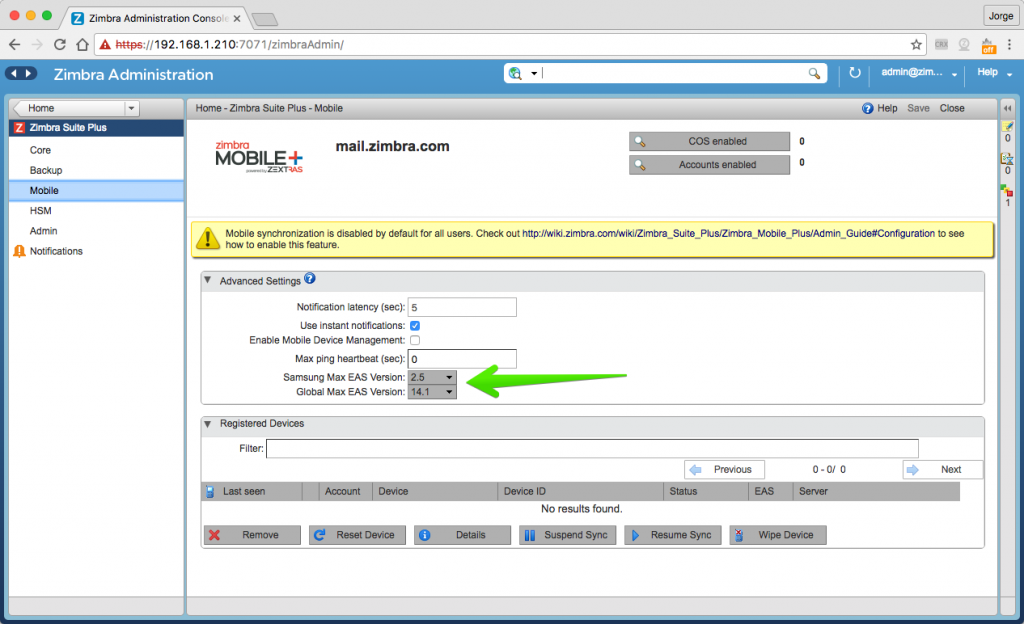Viewport: 1024px width, 624px height.
Task: Focus the Notification latency field
Action: (x=462, y=307)
